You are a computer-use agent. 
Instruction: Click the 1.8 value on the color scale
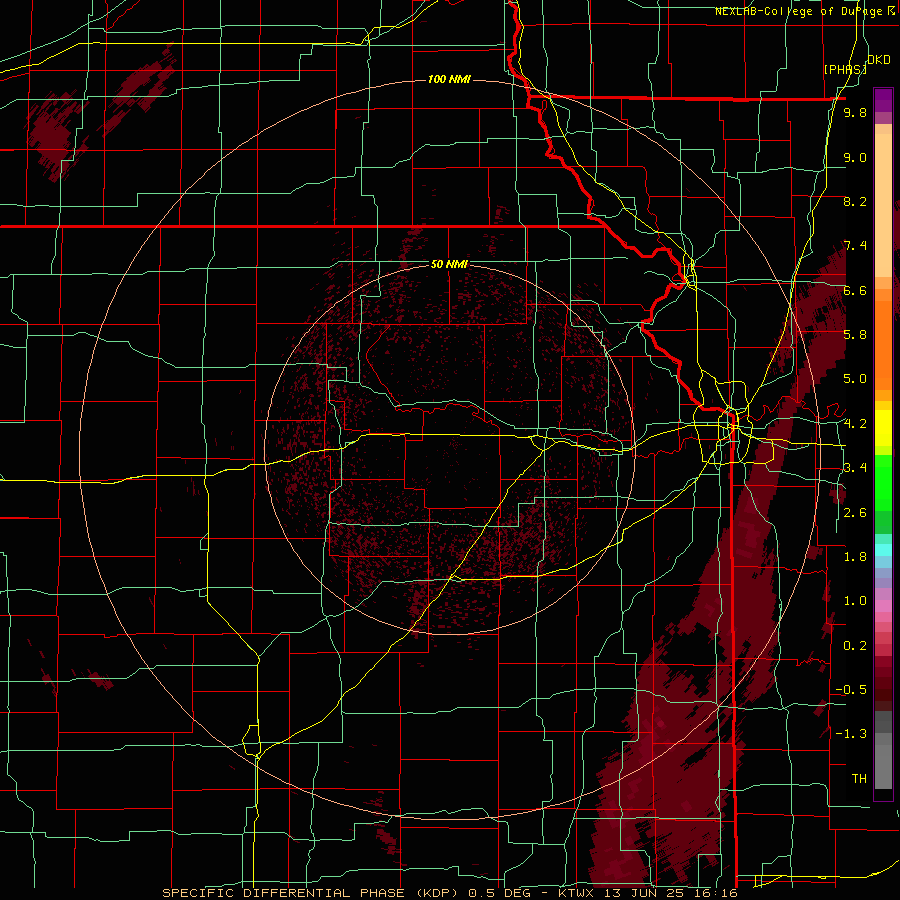tap(855, 557)
